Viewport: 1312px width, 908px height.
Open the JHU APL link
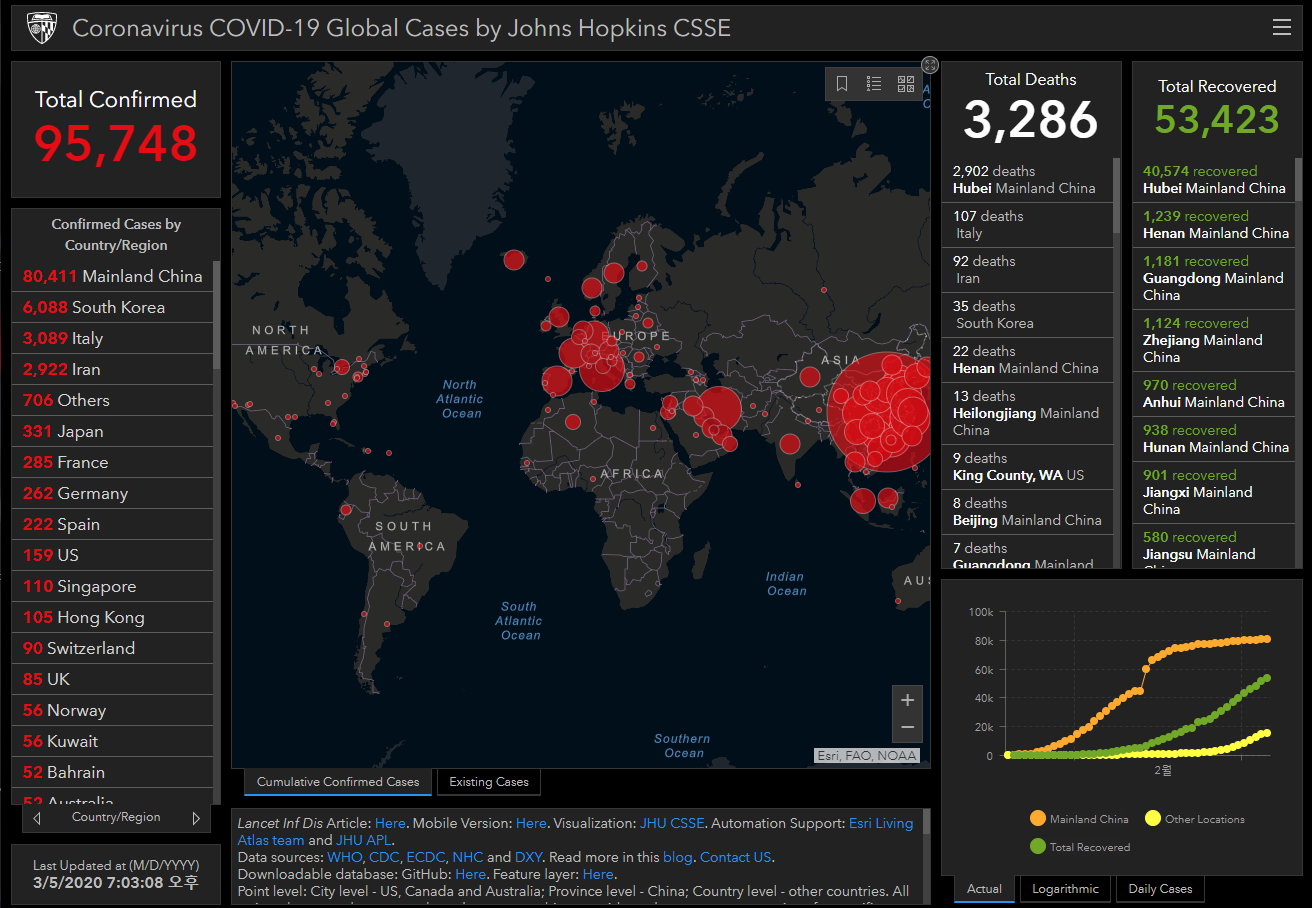tap(363, 840)
